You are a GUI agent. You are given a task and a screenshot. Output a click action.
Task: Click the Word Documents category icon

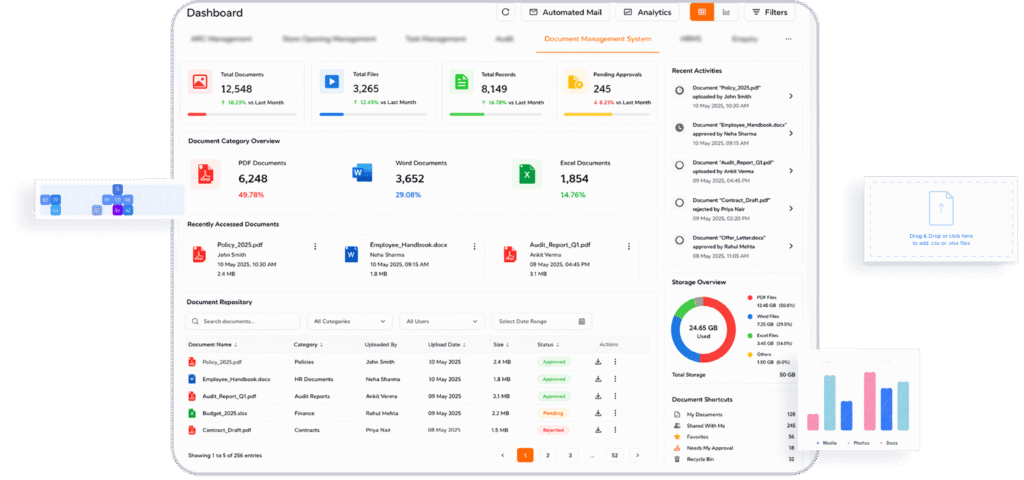[x=362, y=174]
